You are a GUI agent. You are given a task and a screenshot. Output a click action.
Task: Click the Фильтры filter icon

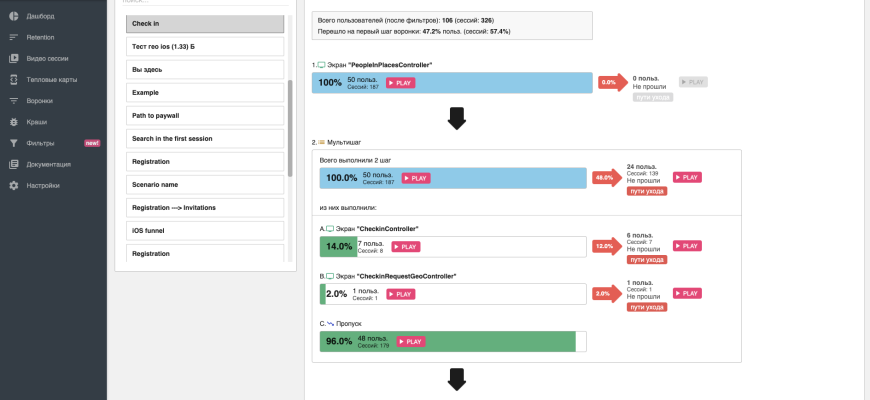pyautogui.click(x=14, y=143)
